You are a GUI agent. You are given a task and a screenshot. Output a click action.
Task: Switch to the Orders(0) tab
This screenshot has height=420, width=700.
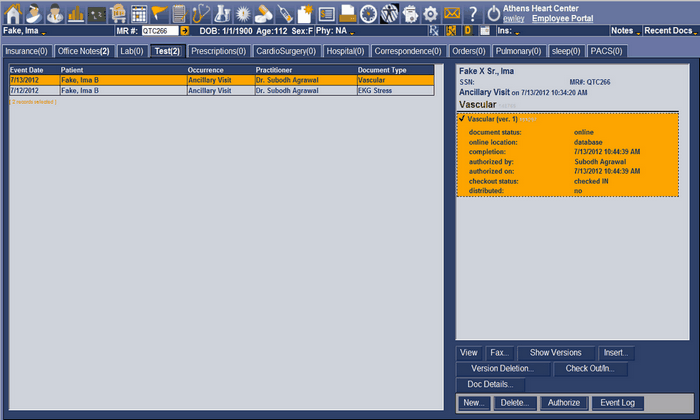[469, 51]
